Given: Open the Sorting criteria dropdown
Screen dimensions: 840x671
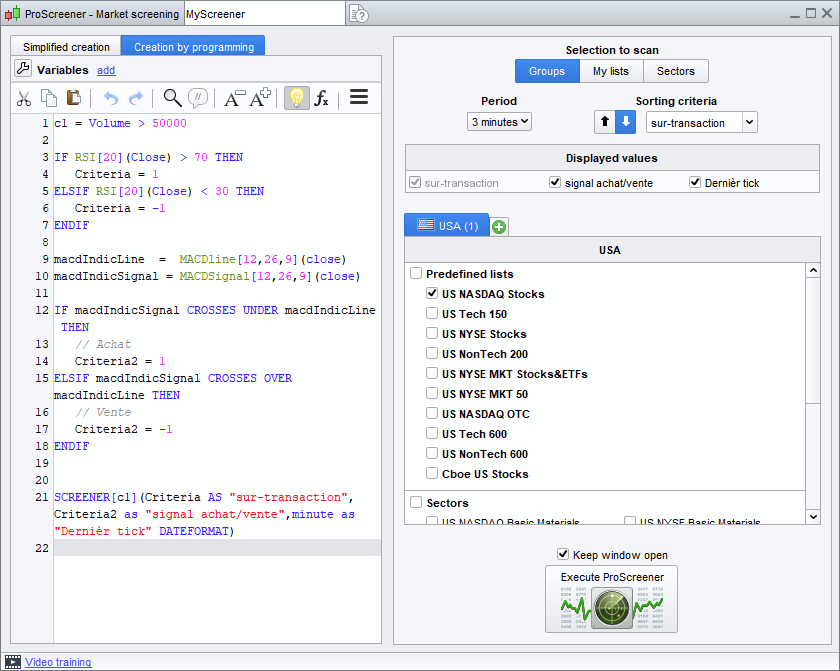Looking at the screenshot, I should coord(701,122).
